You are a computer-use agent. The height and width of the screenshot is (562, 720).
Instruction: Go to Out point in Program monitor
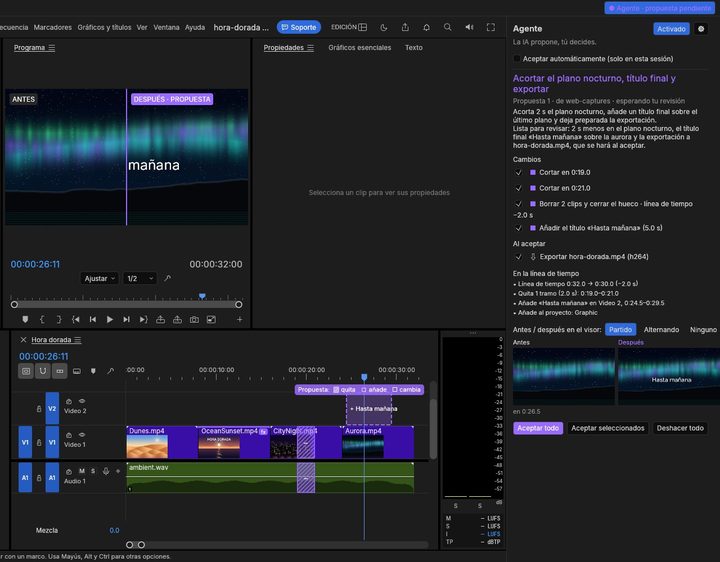click(x=143, y=320)
